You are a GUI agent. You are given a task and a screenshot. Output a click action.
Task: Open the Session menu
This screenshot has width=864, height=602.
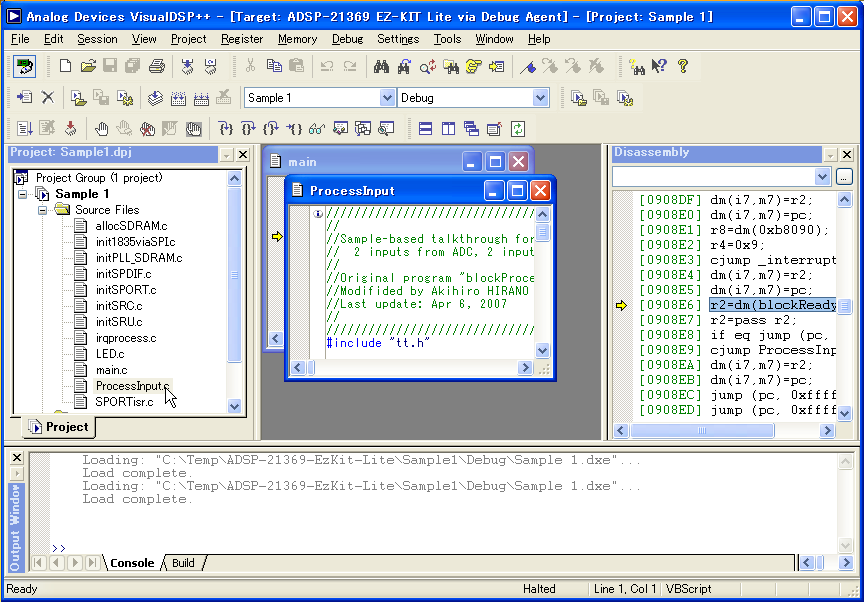pos(97,39)
